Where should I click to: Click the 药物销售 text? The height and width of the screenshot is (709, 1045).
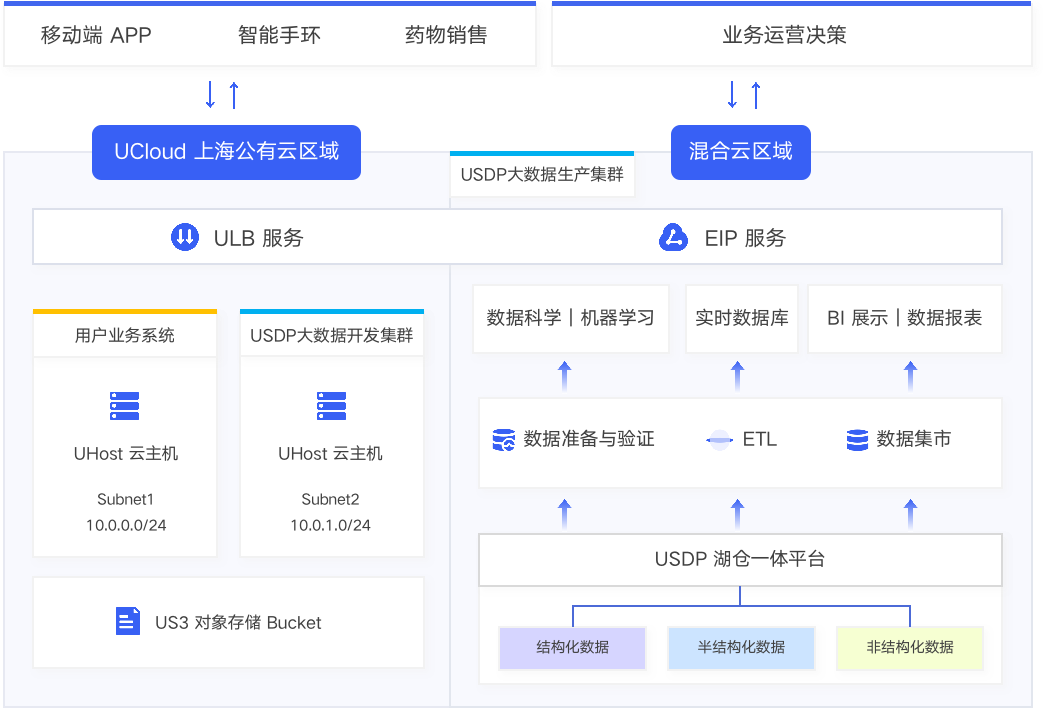tap(446, 35)
